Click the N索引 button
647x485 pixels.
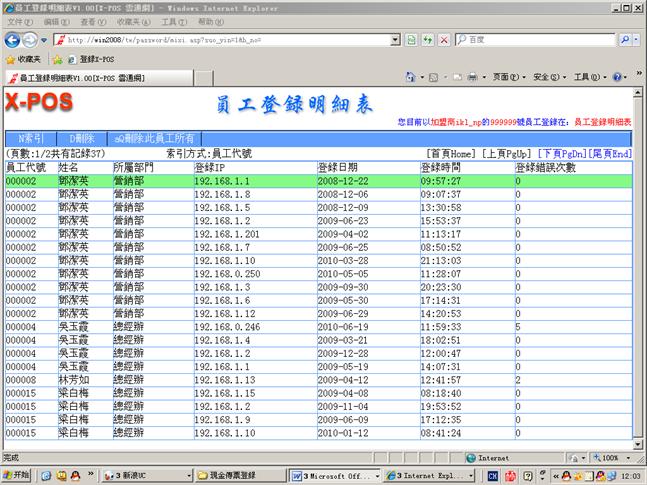click(x=31, y=139)
